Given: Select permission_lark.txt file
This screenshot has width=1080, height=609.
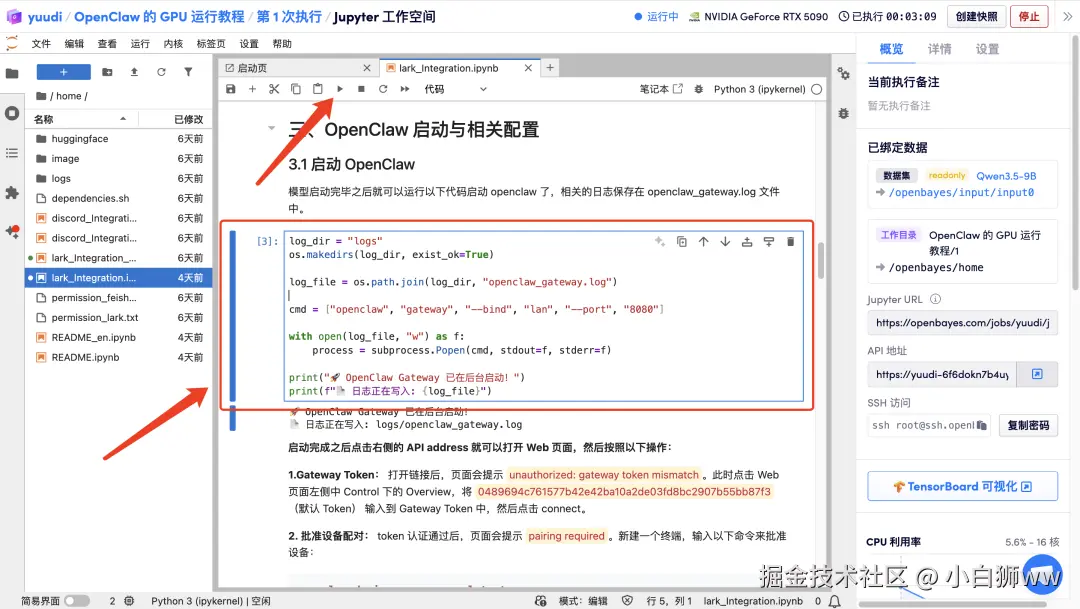Looking at the screenshot, I should tap(119, 318).
